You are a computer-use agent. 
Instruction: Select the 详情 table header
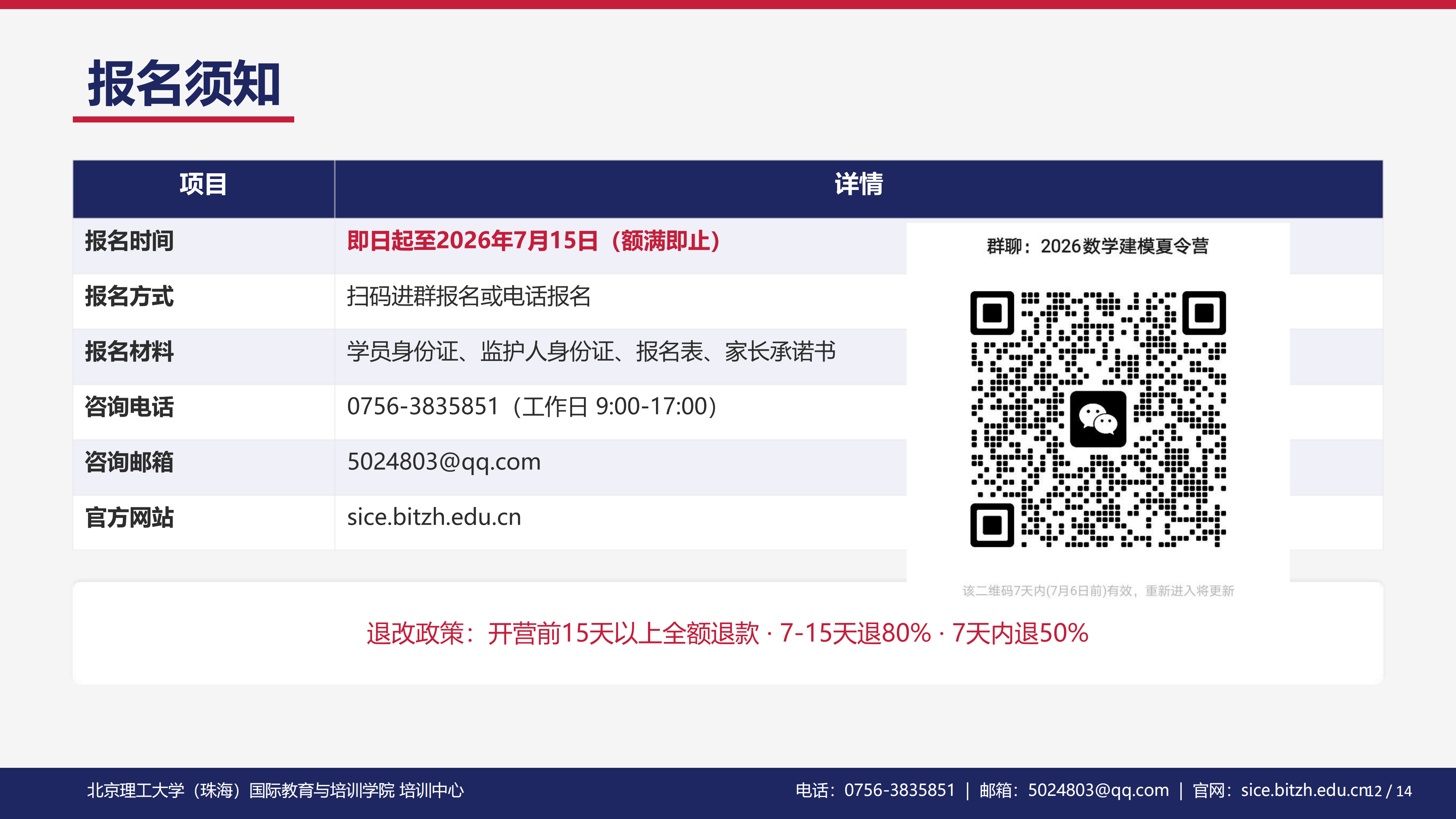[x=858, y=184]
